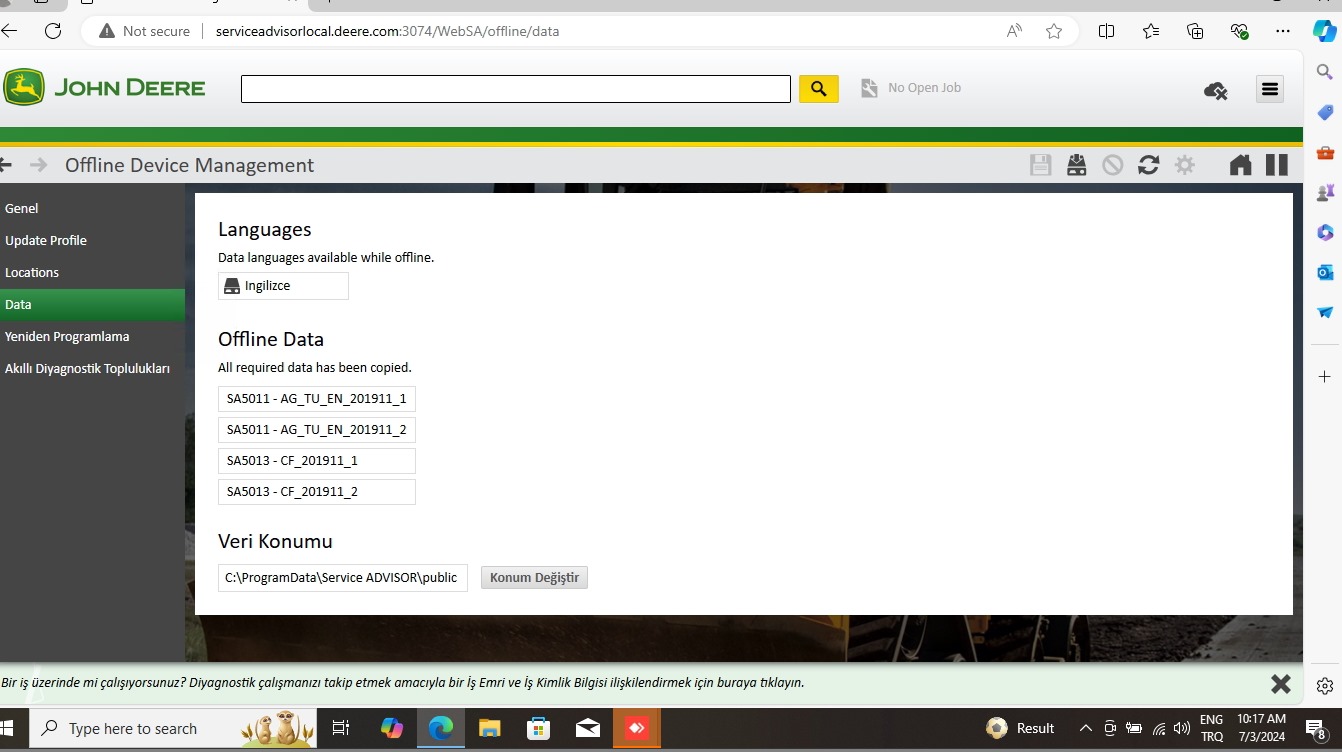The image size is (1342, 752).
Task: Open the Genel sidebar item
Action: click(22, 208)
